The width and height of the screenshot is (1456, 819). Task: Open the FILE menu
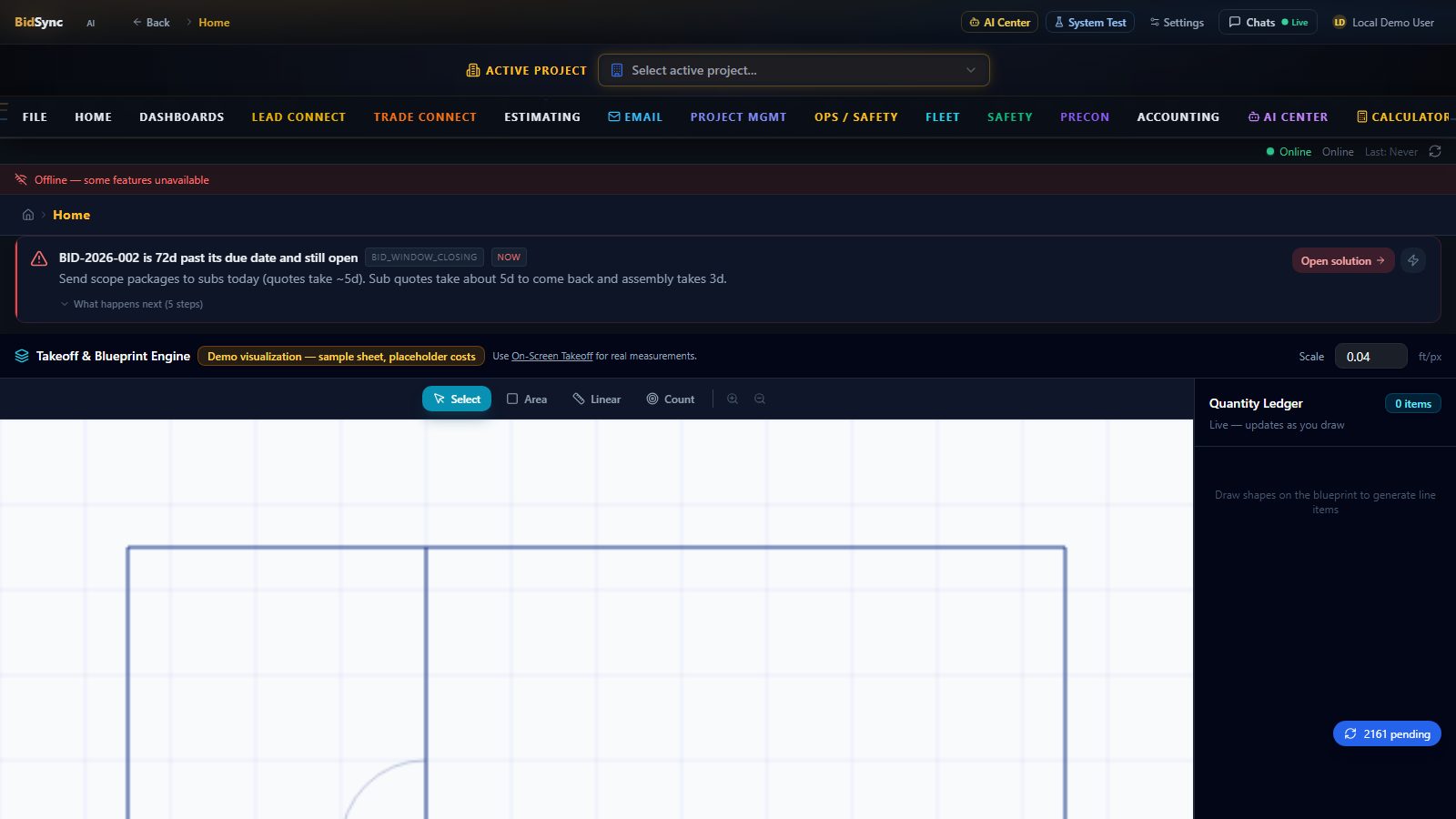(x=35, y=116)
